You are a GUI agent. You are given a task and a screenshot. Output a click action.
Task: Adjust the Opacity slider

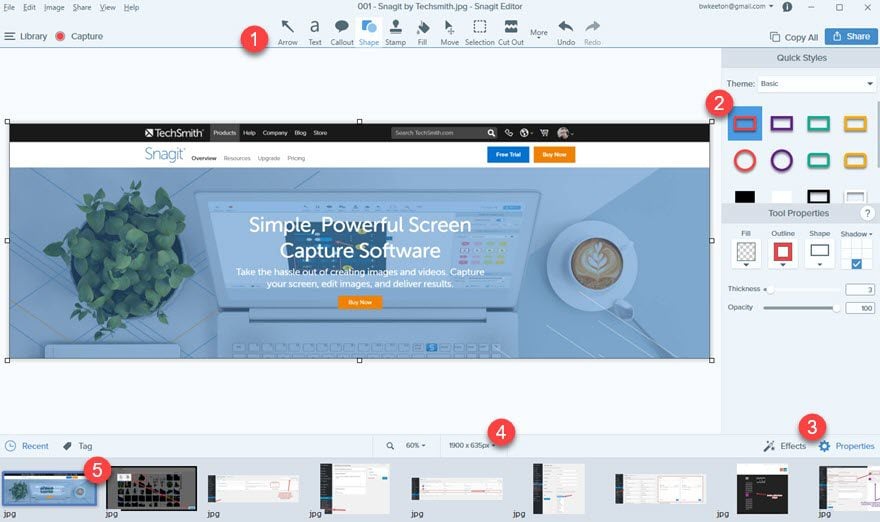click(x=836, y=308)
